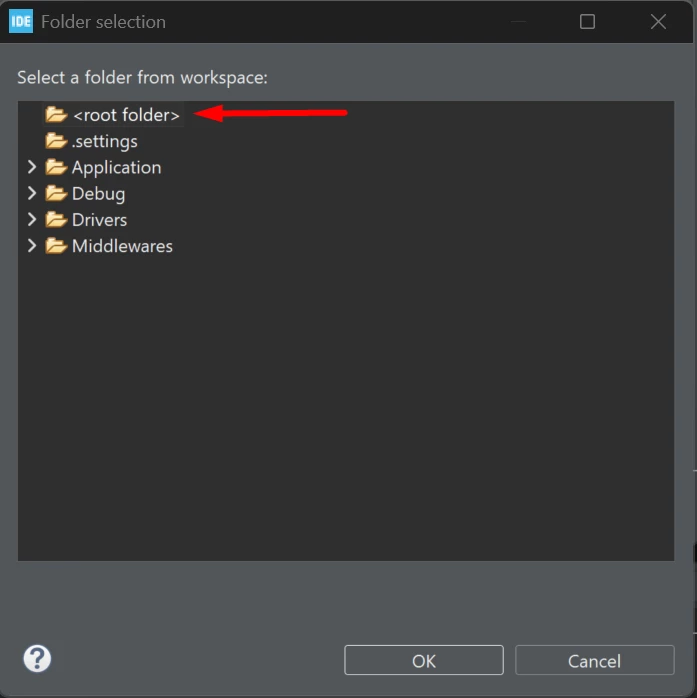The image size is (697, 698).
Task: Click the .settings folder icon
Action: pos(56,141)
